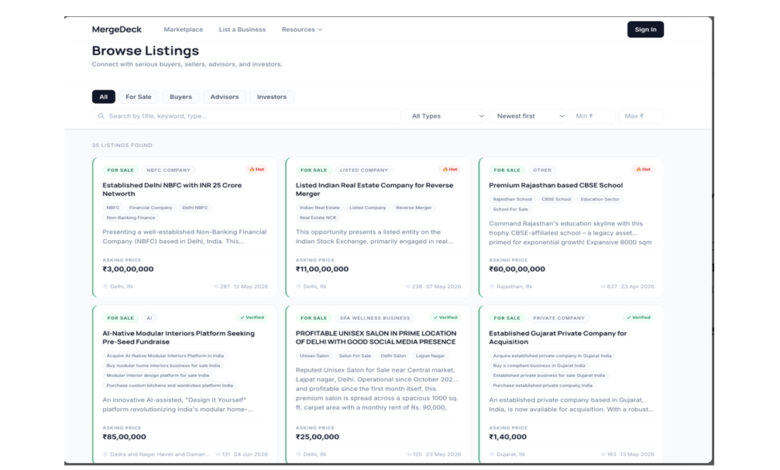This screenshot has width=780, height=470.
Task: Open Established Gujarat Private Company listing
Action: (x=558, y=337)
